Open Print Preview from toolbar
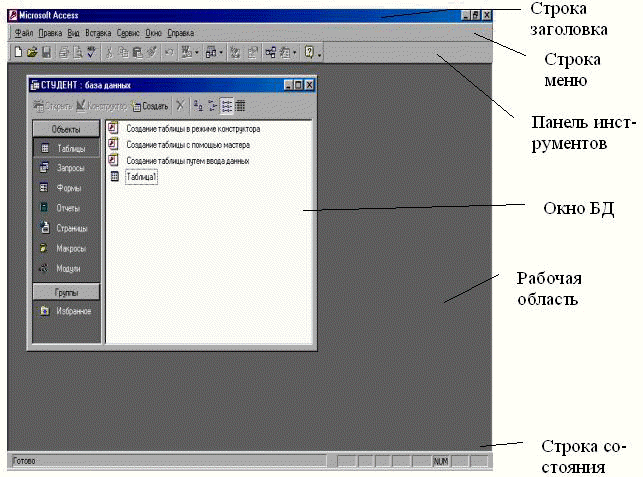 [78, 52]
